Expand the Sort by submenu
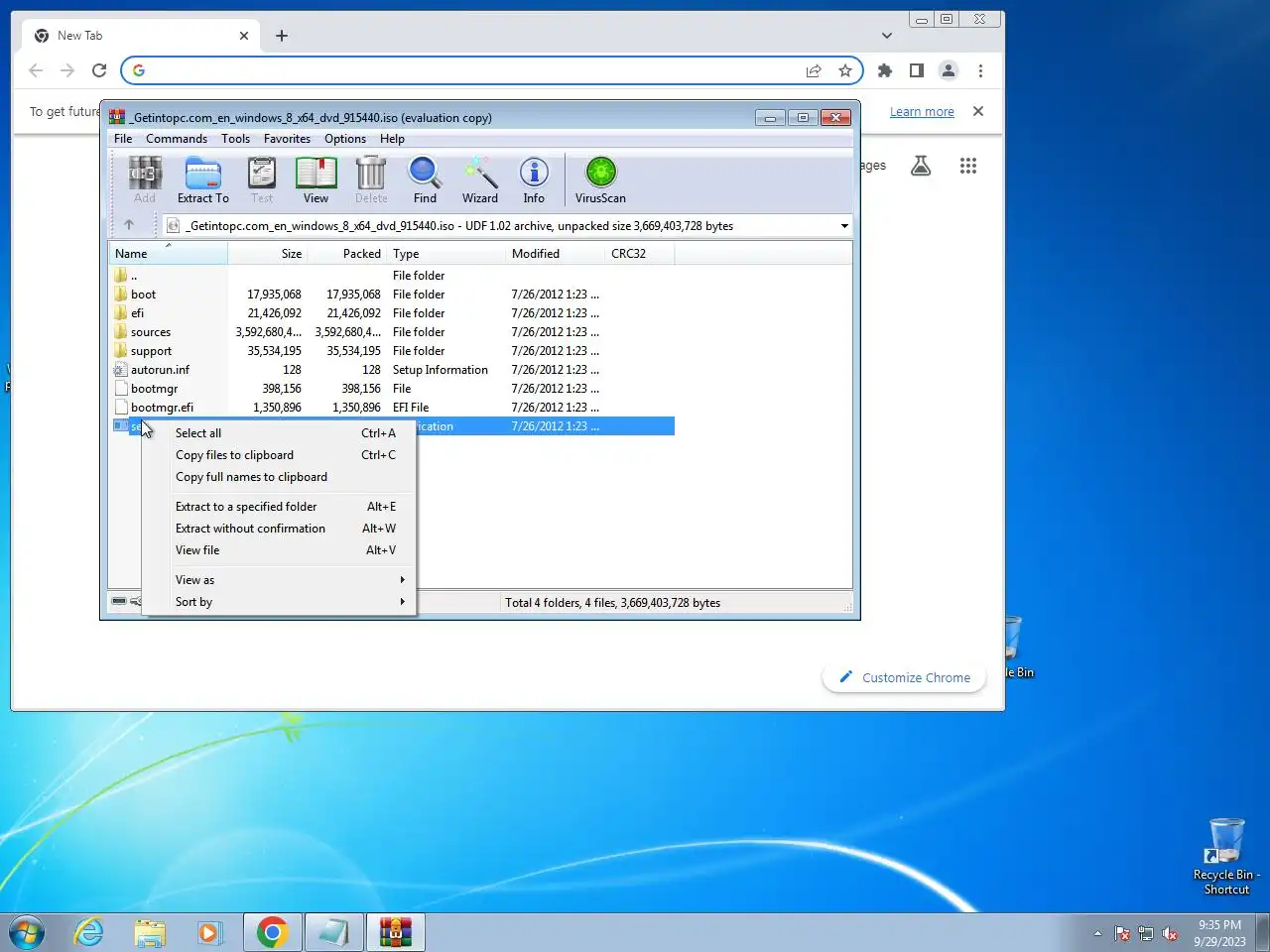Image resolution: width=1270 pixels, height=952 pixels. point(279,602)
